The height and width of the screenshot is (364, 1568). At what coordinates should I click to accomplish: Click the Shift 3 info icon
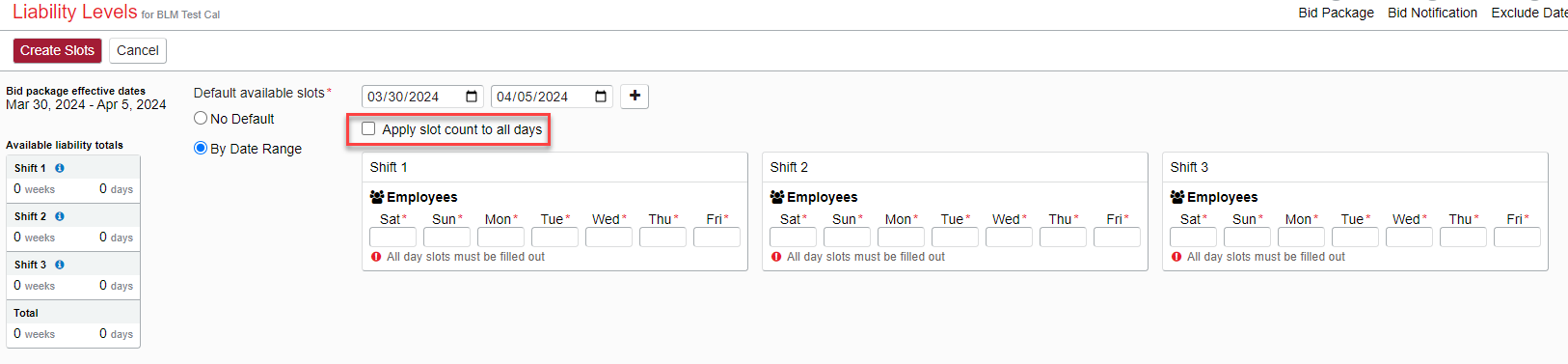tap(60, 265)
